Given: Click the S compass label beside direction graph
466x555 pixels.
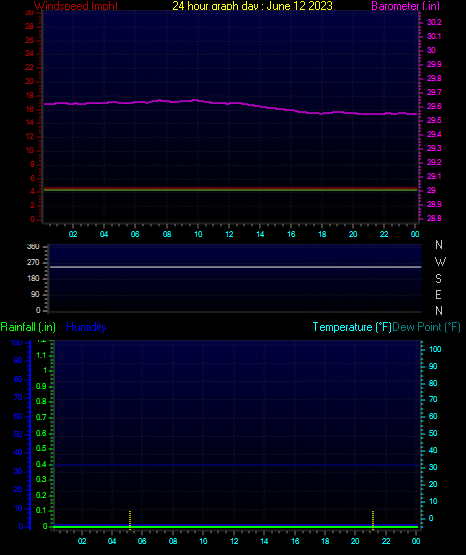Looking at the screenshot, I should 438,279.
